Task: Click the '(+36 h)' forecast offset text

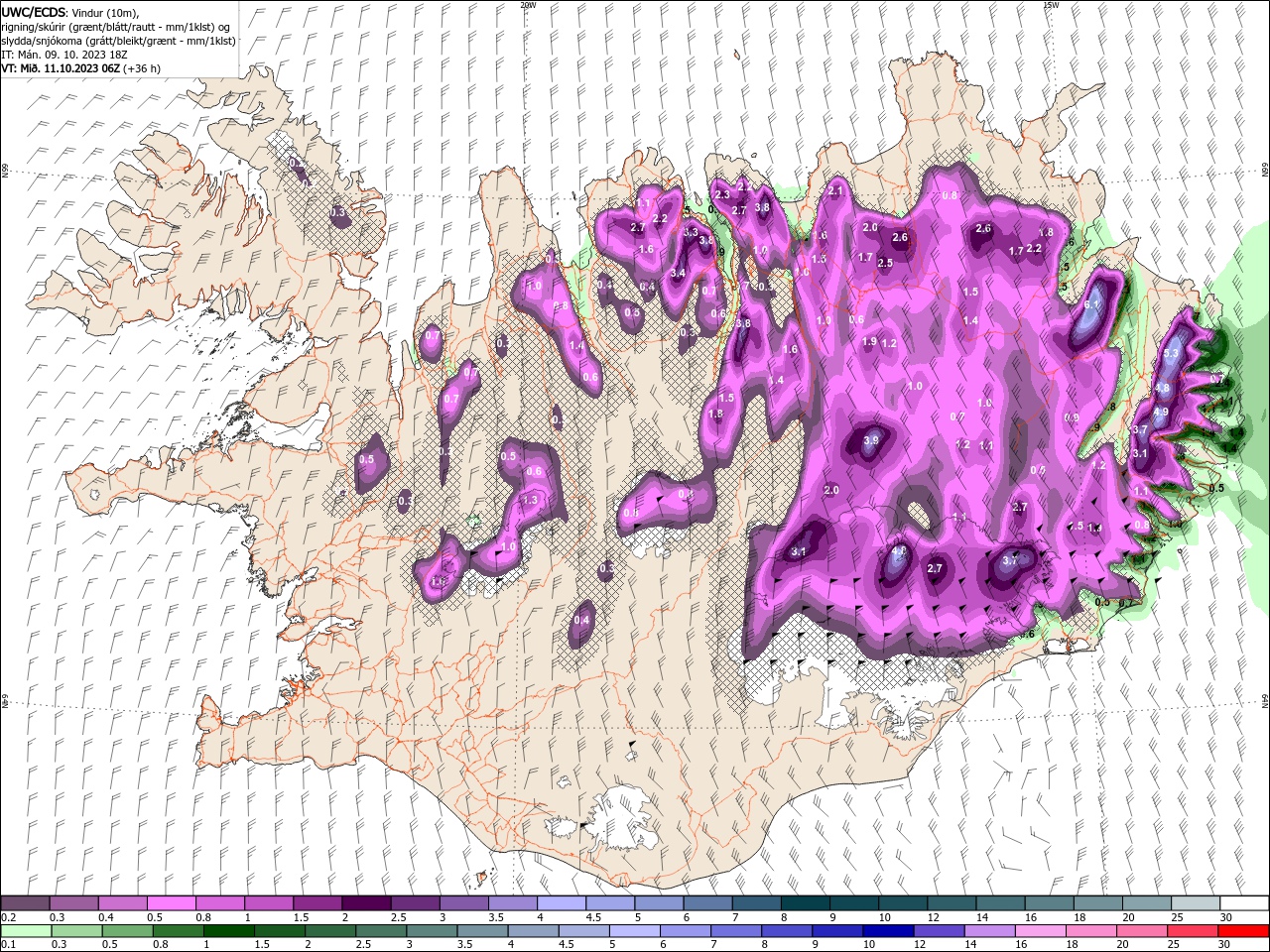Action: [142, 68]
